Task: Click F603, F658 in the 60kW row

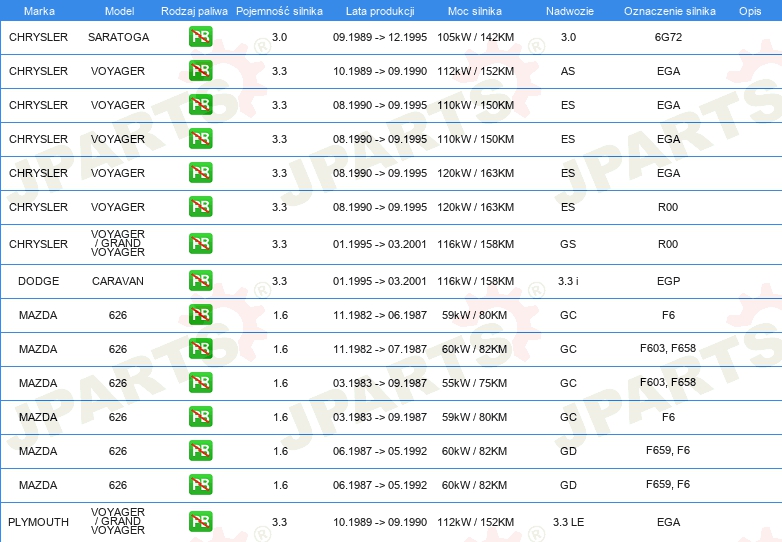Action: 668,348
